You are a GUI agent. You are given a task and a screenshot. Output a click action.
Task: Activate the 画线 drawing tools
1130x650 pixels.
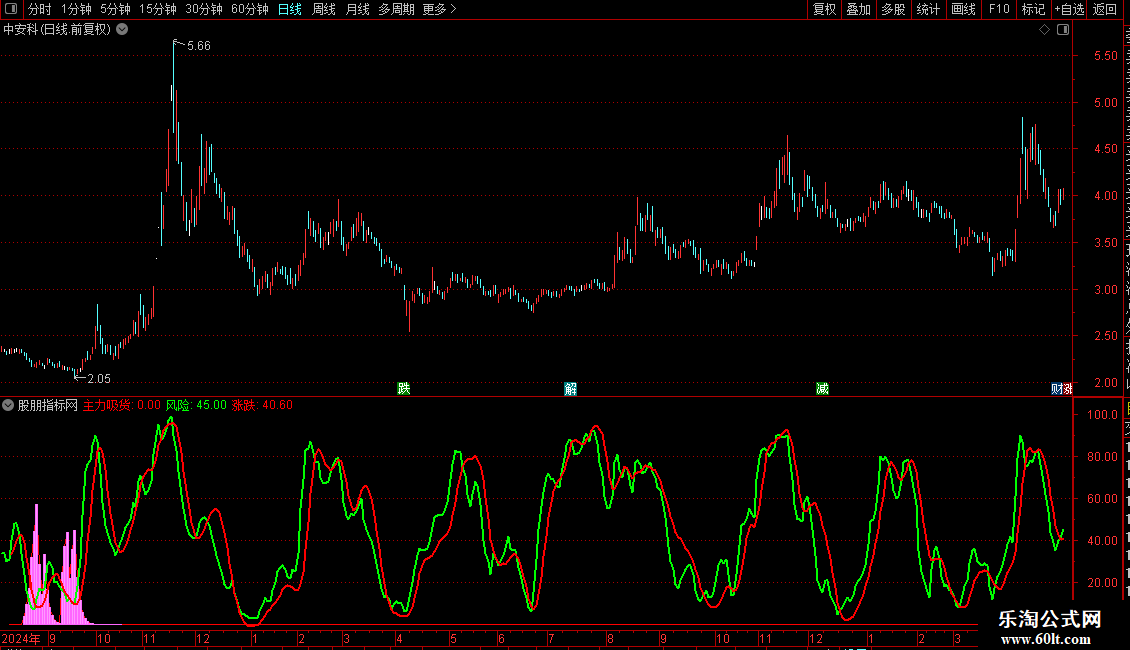point(963,9)
